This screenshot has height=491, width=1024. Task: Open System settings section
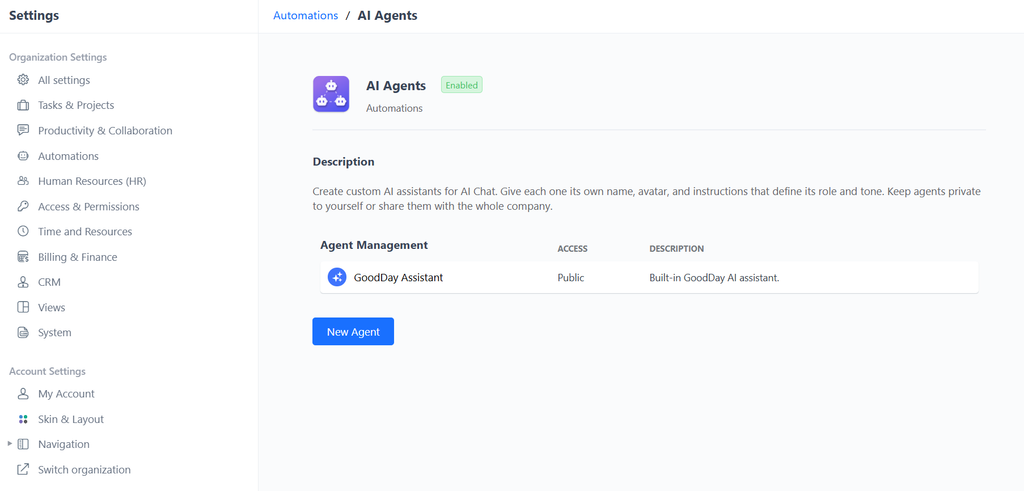(55, 332)
